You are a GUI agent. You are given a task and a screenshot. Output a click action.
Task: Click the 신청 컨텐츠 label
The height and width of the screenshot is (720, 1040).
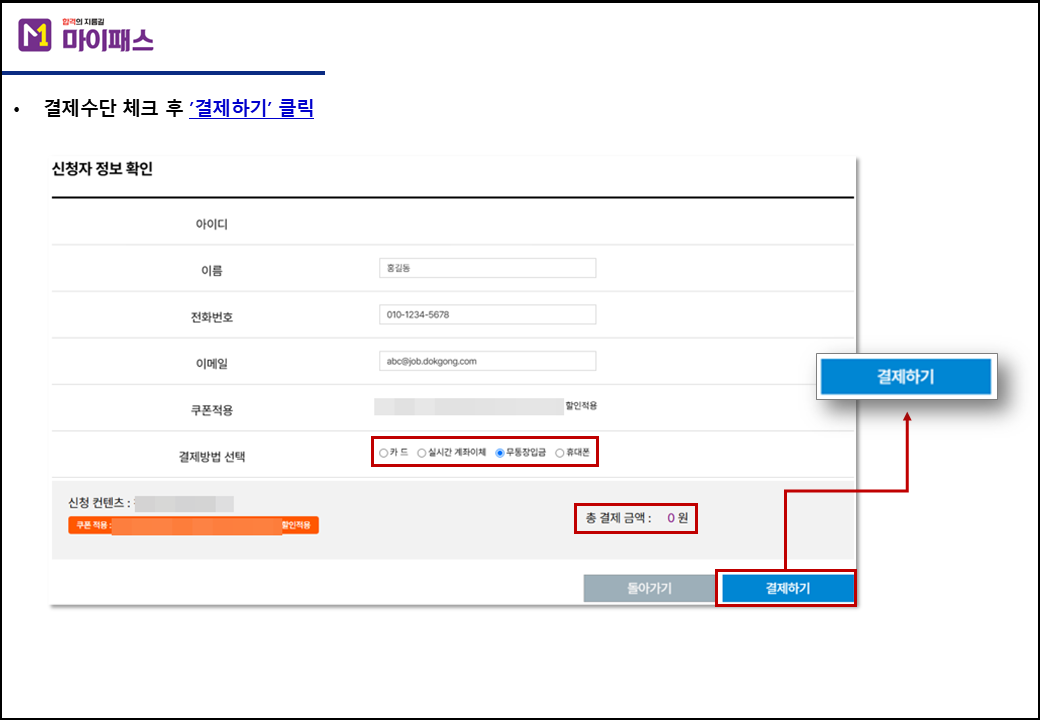click(x=93, y=502)
